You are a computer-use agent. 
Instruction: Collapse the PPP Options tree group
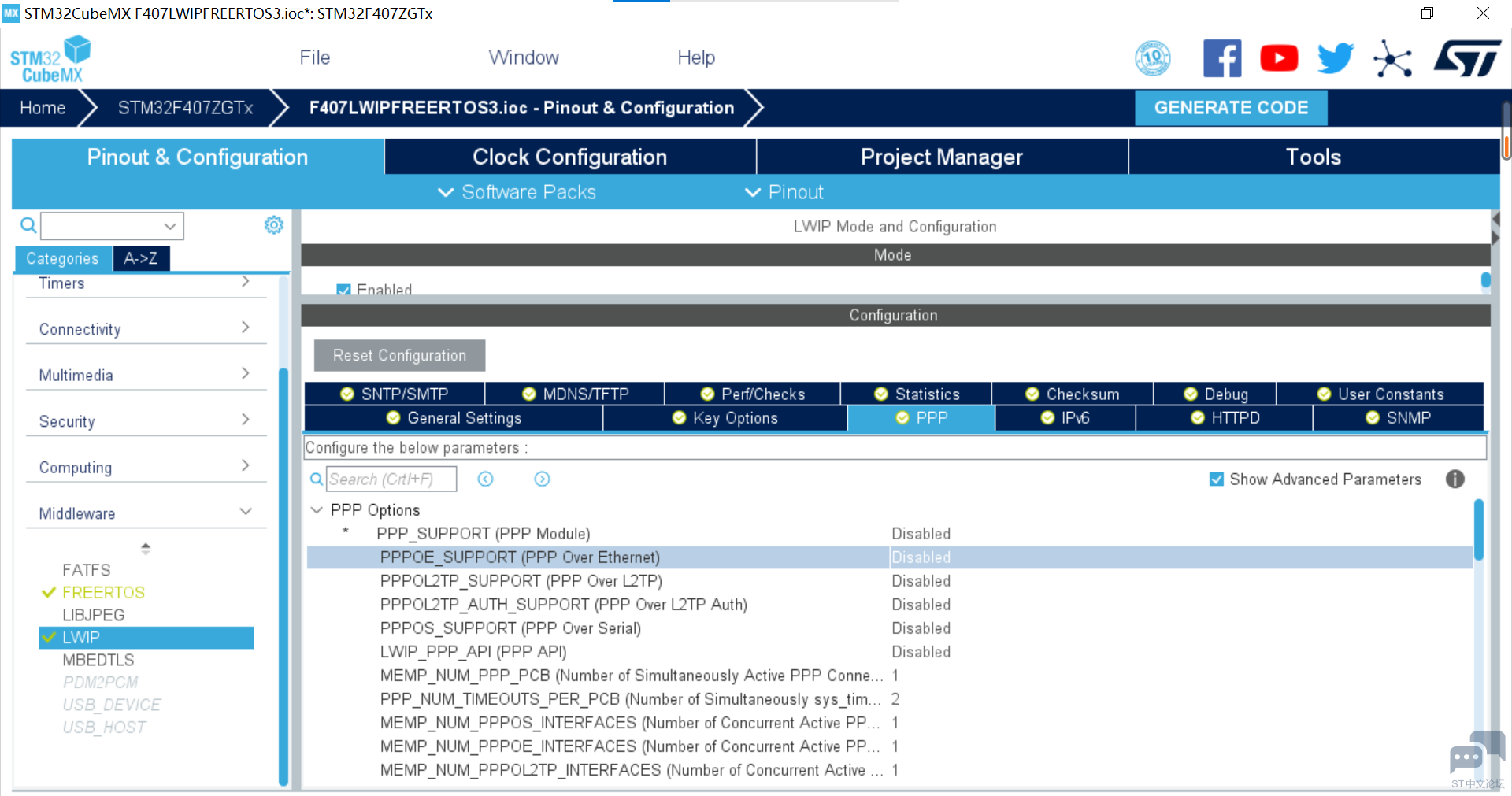click(317, 510)
